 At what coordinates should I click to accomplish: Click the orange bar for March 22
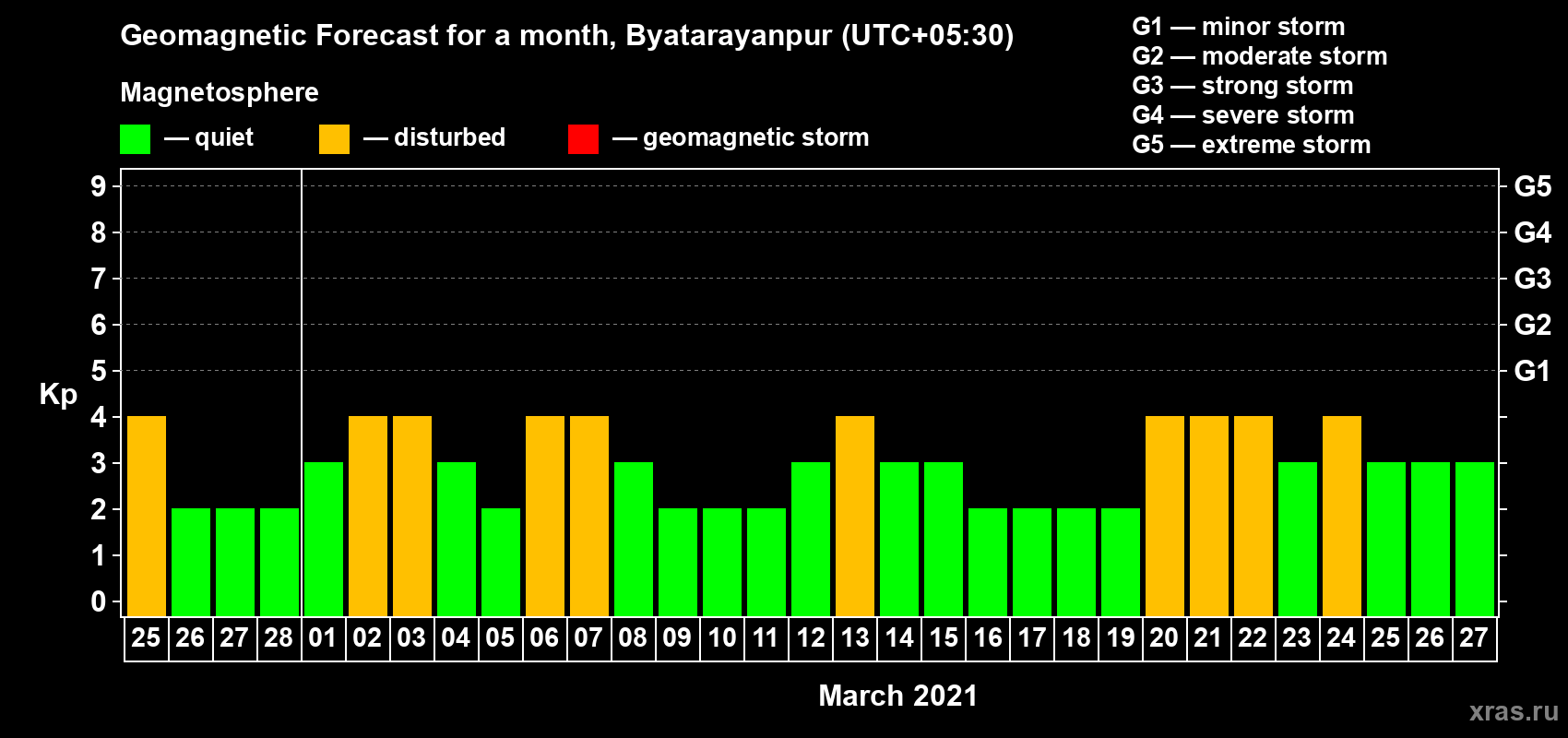click(1253, 517)
